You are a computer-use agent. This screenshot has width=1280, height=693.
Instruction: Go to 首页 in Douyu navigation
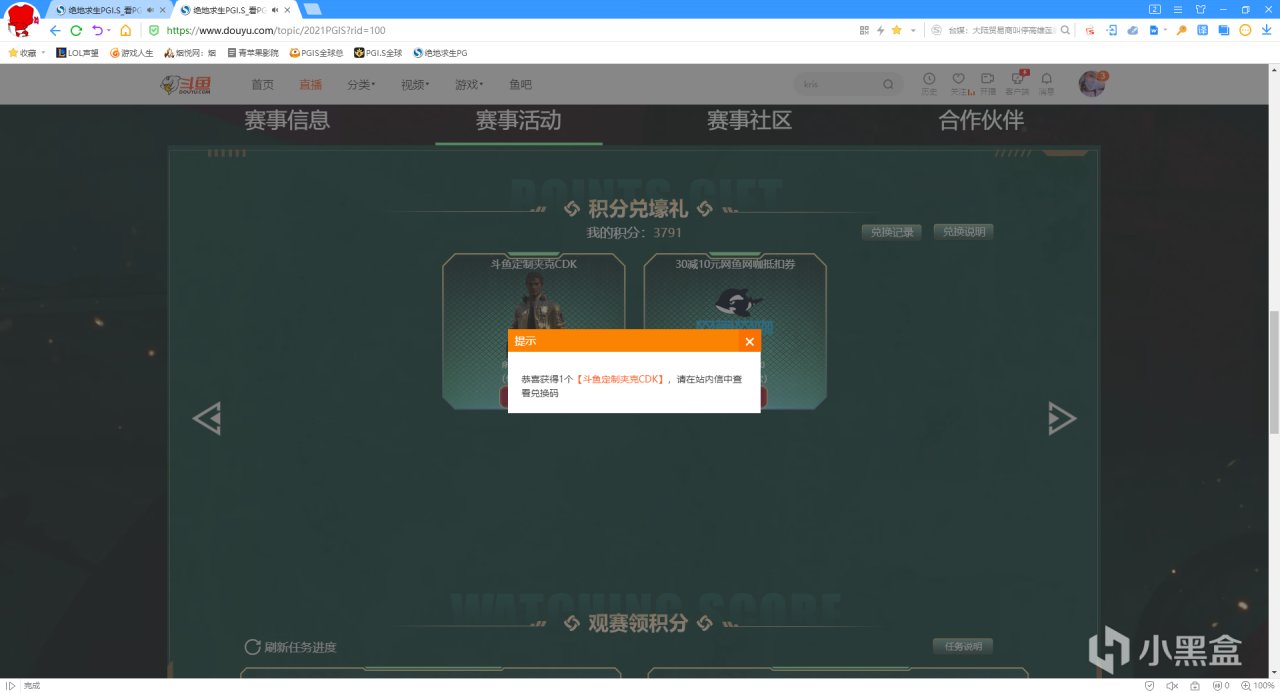pos(262,85)
